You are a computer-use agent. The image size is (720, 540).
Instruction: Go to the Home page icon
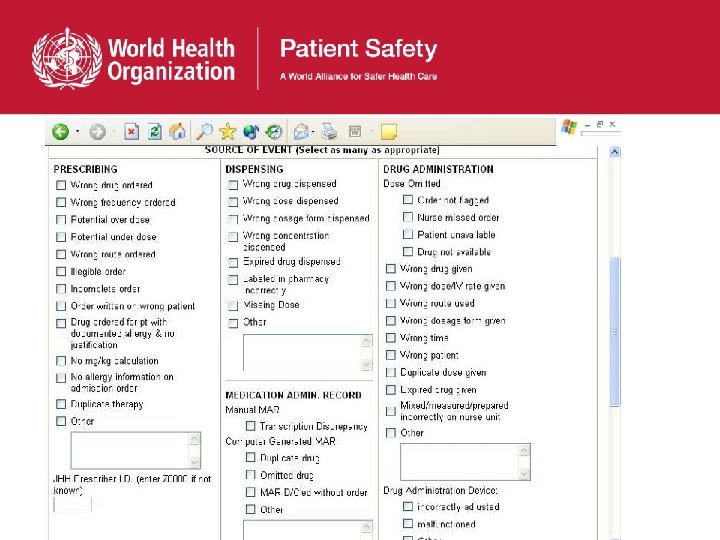177,132
